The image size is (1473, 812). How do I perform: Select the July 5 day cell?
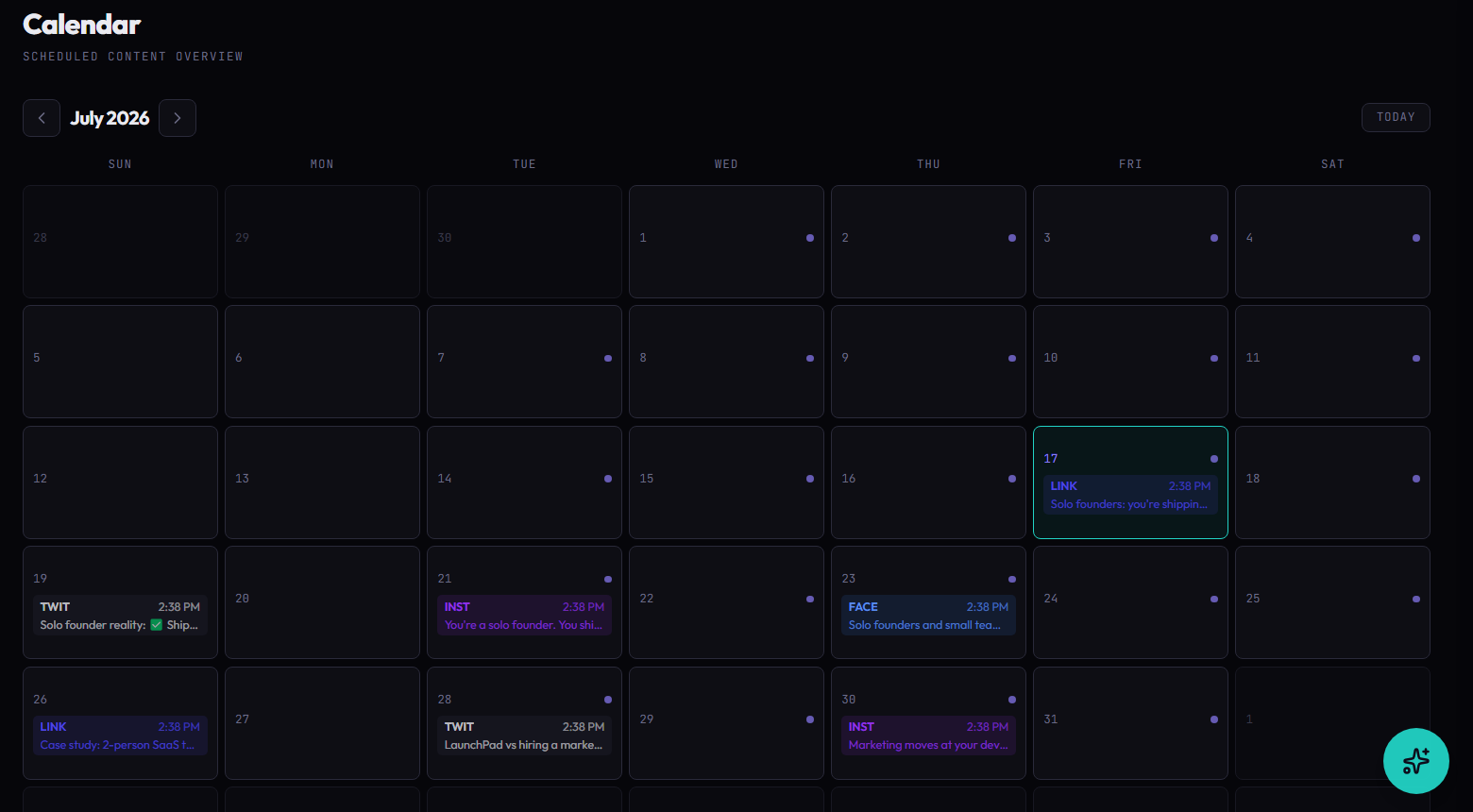pyautogui.click(x=120, y=362)
